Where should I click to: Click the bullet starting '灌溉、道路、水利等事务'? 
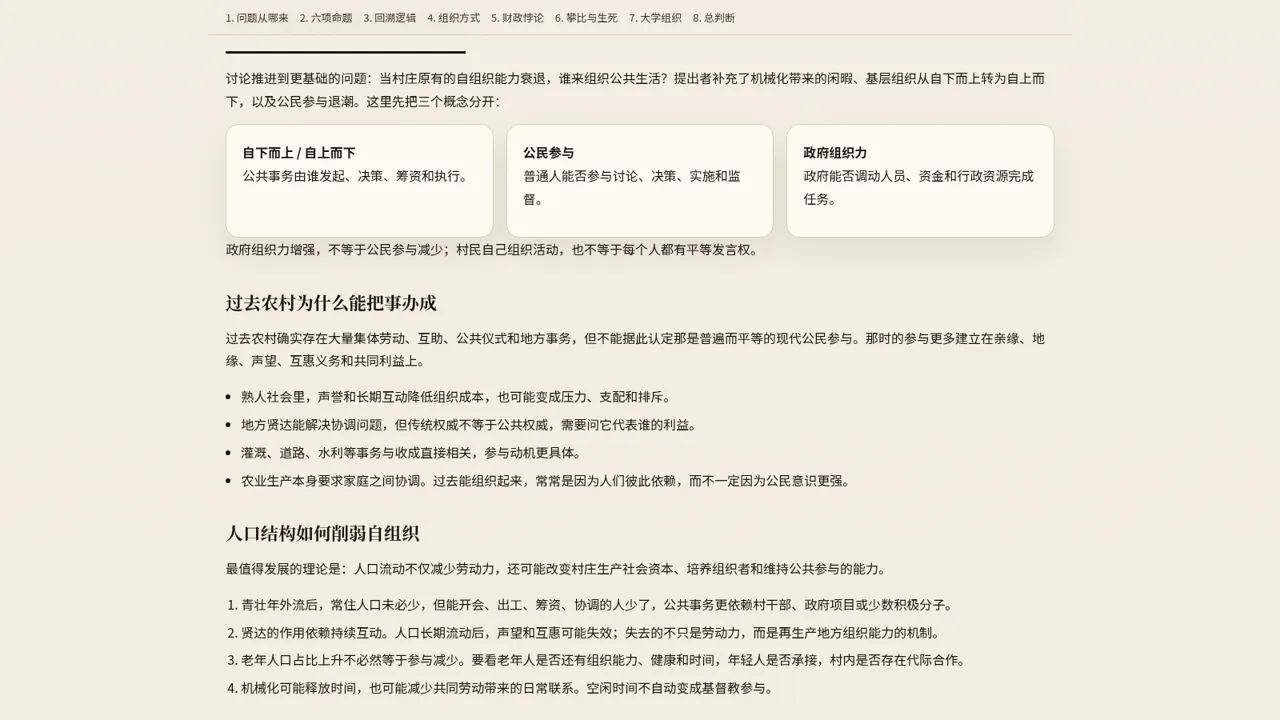tap(413, 453)
